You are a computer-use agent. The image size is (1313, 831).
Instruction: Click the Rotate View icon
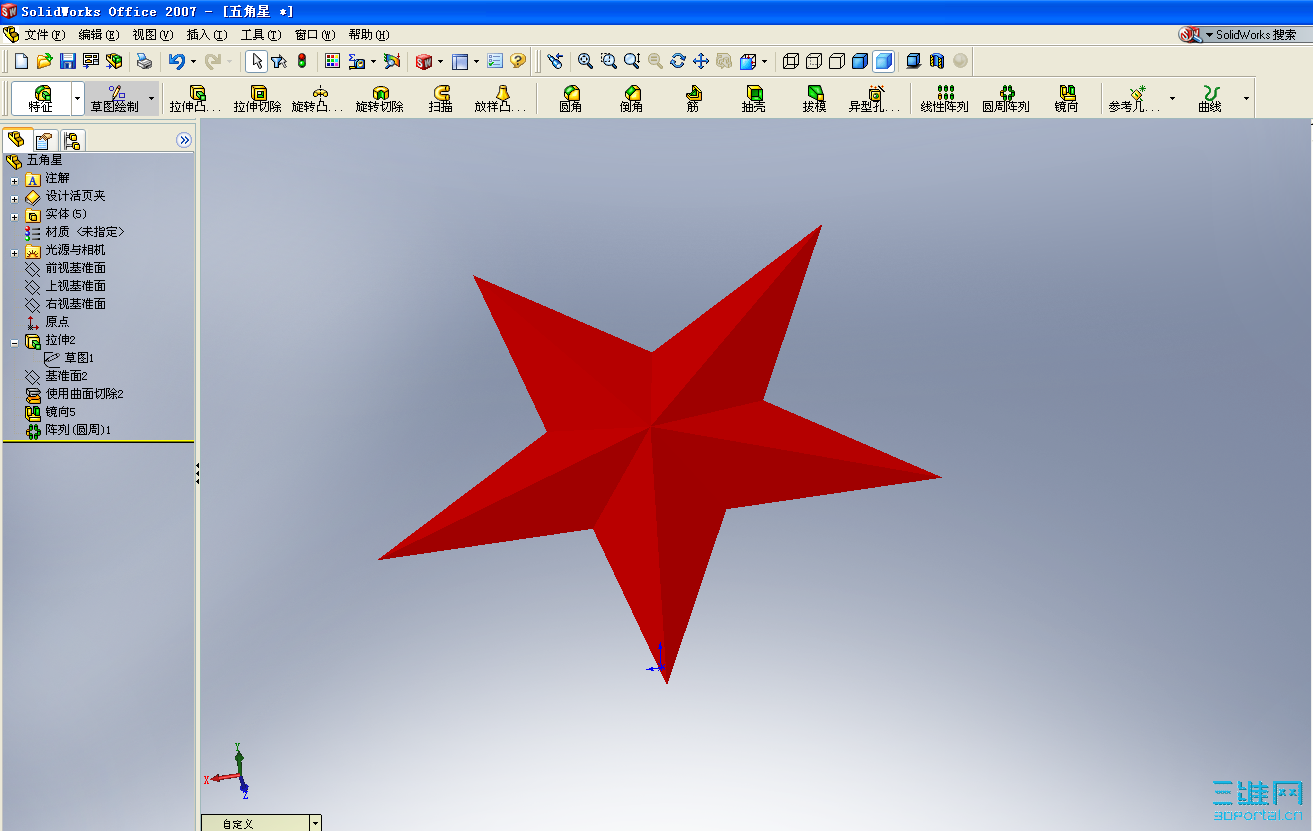click(x=678, y=61)
